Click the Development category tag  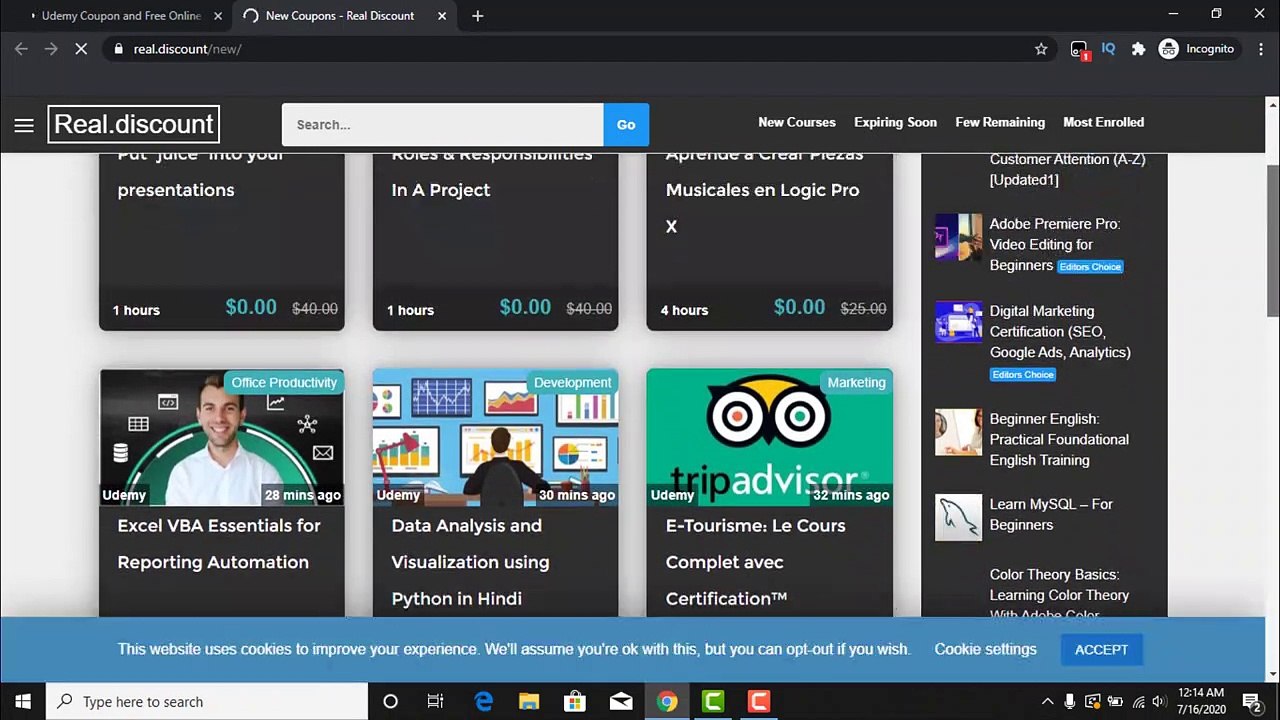coord(572,383)
